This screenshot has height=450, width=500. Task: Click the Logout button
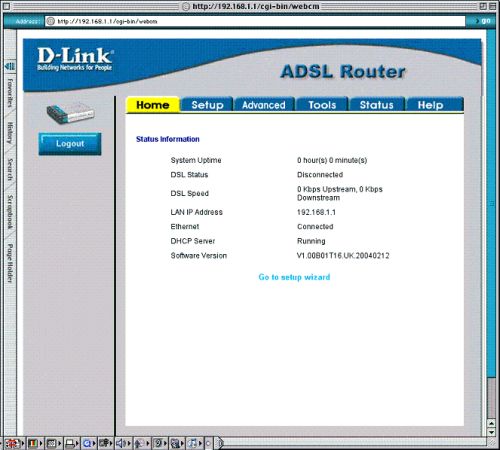[70, 144]
